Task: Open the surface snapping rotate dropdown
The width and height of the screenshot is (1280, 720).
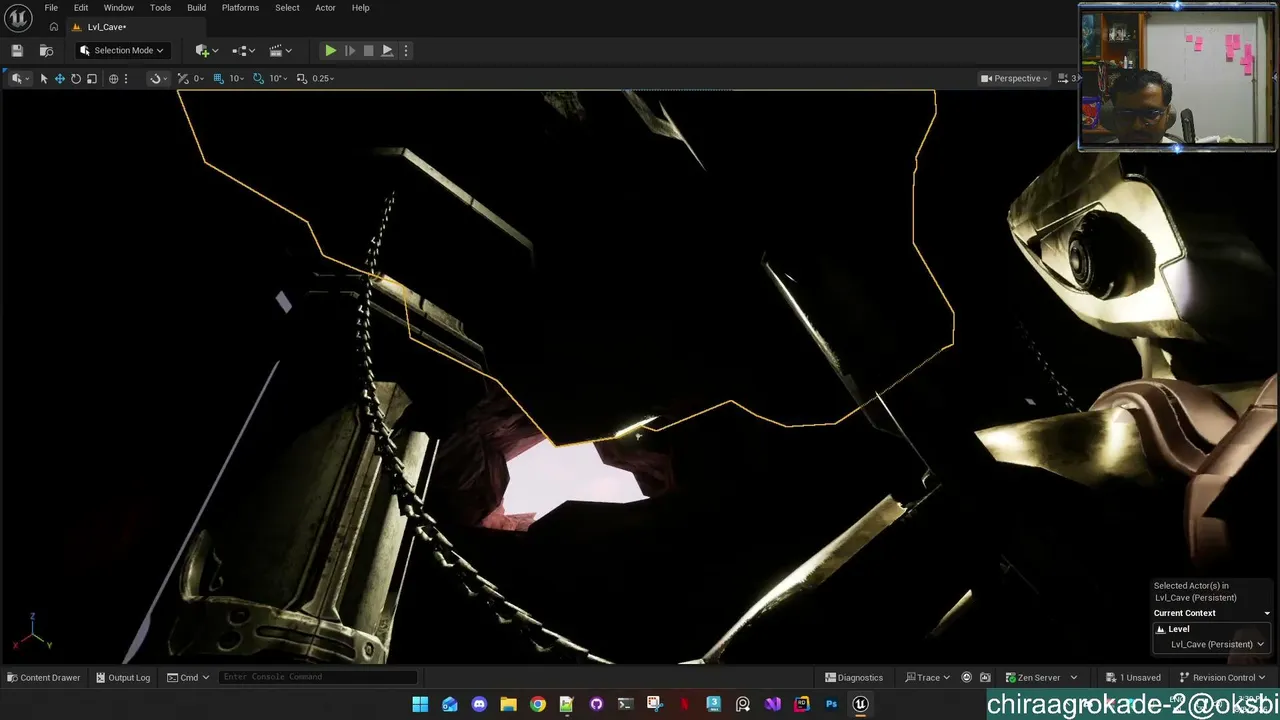Action: tap(158, 78)
